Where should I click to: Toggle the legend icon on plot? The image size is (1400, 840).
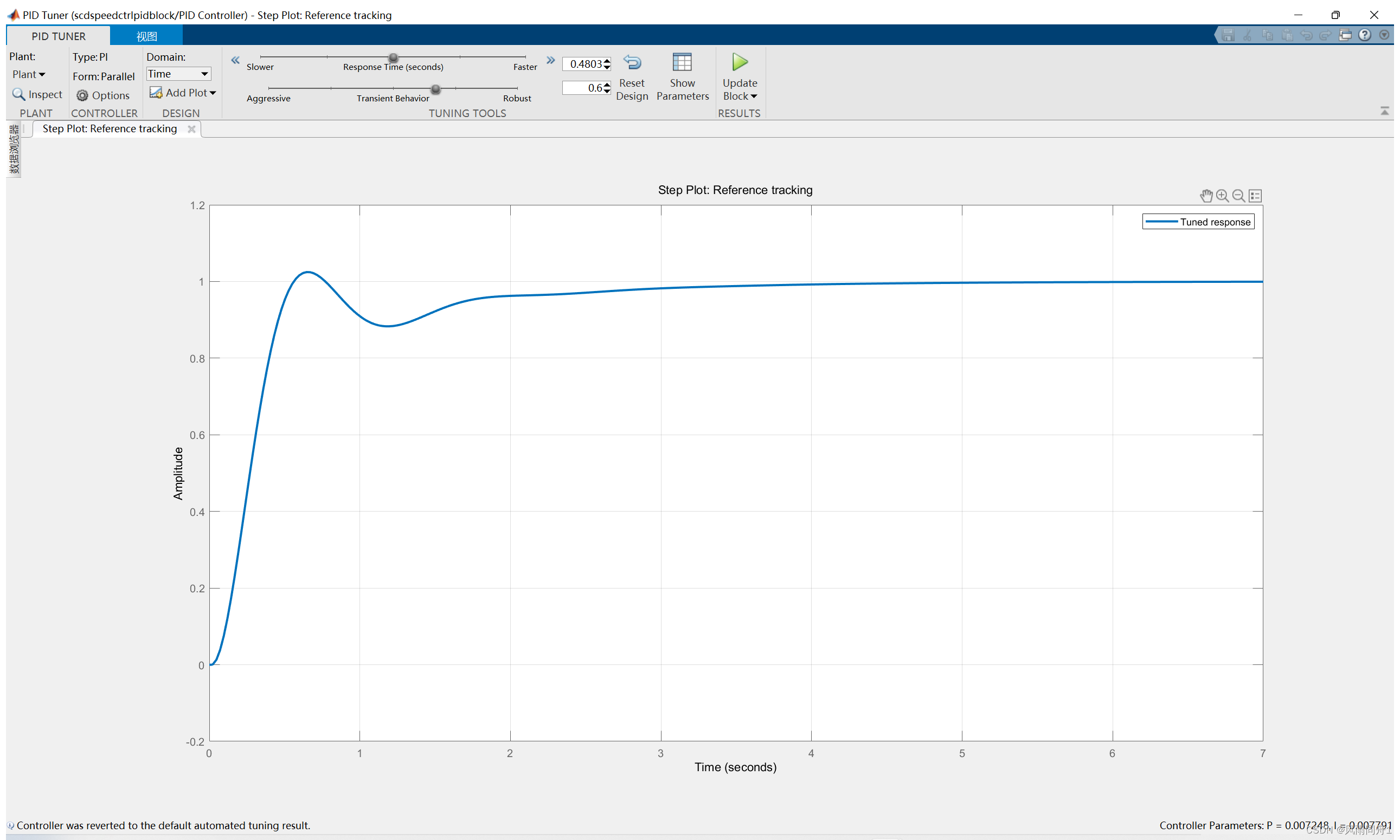[x=1255, y=196]
